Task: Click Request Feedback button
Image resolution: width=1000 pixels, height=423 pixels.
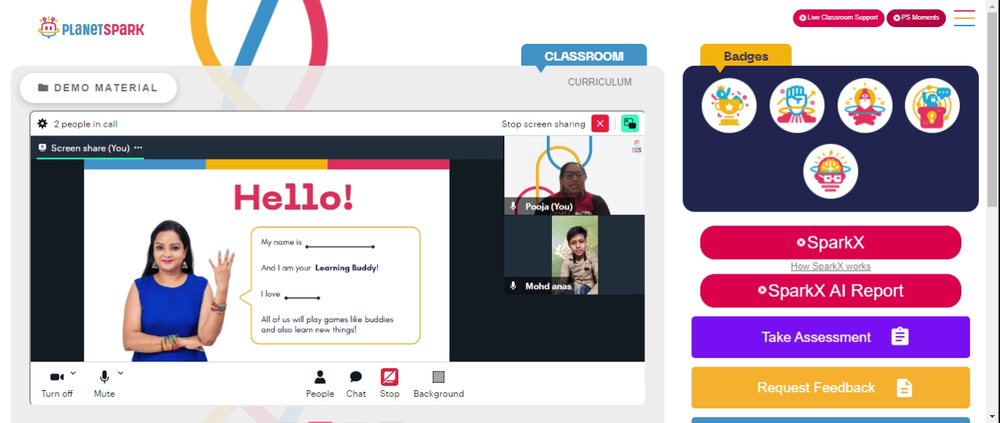Action: (830, 387)
